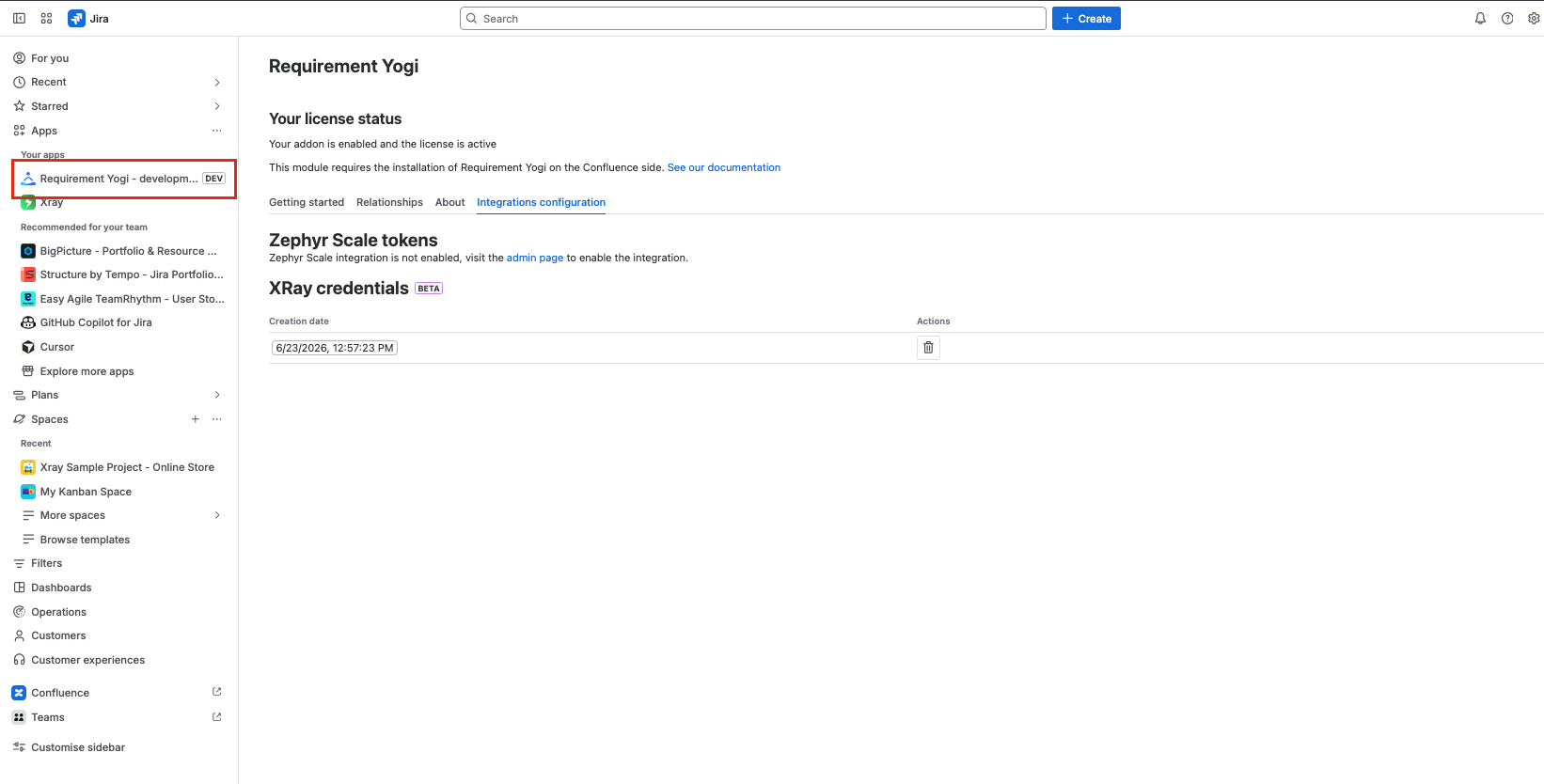Expand the Plans chevron

point(217,395)
